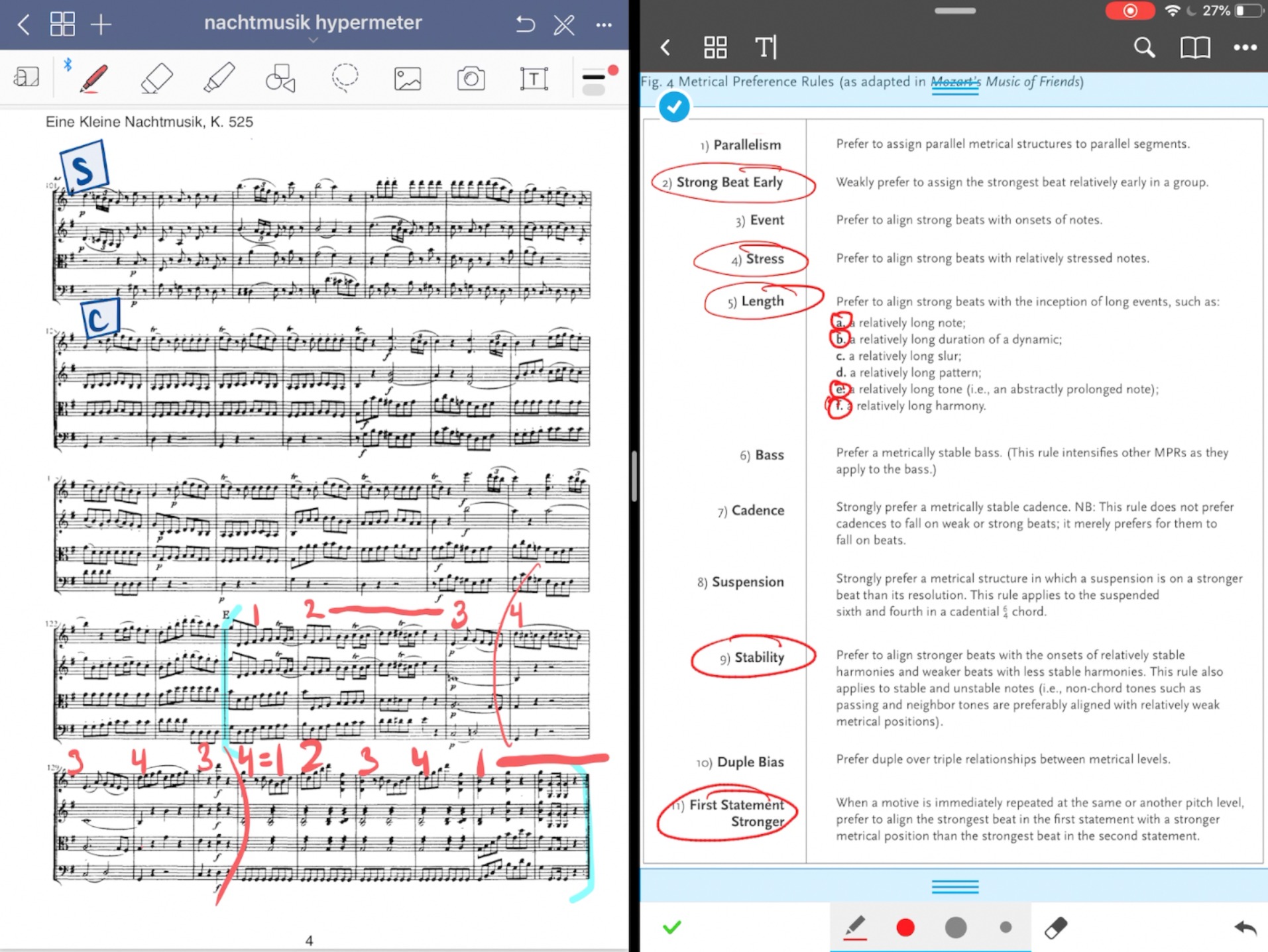
Task: Tap the 'Parallelism' rule label
Action: coord(747,145)
